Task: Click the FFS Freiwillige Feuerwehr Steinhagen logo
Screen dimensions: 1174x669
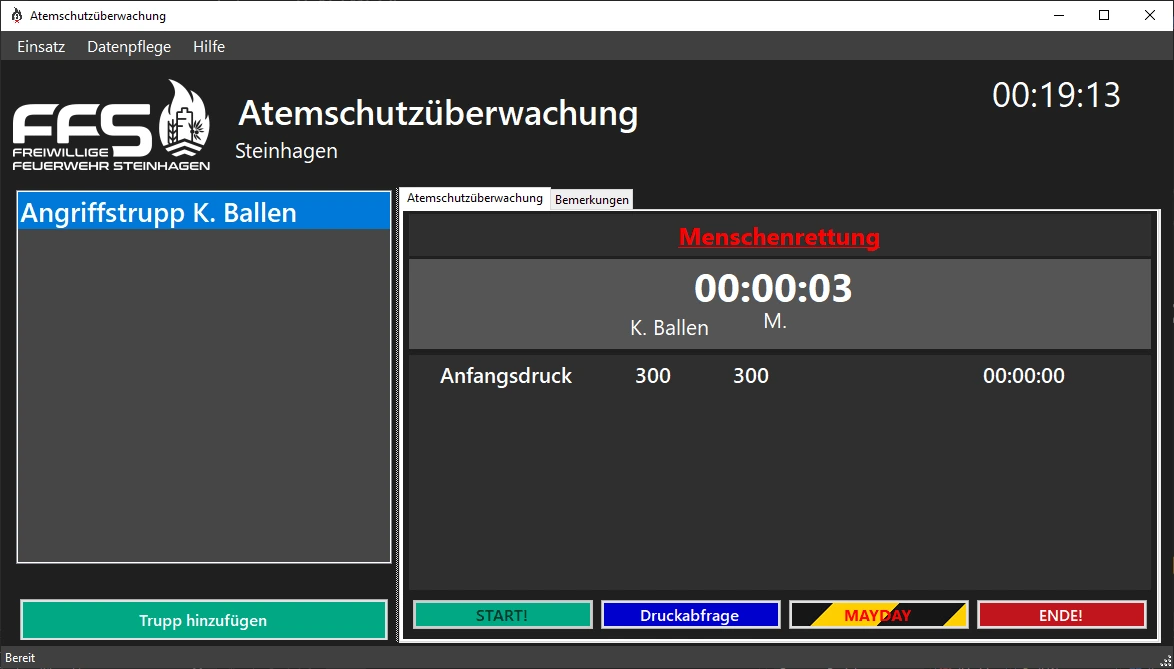Action: coord(110,124)
